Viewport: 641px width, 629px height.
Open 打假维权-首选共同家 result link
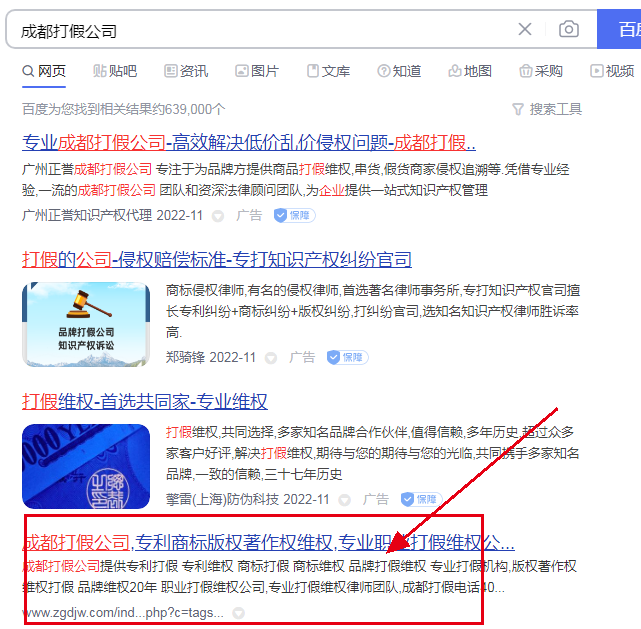(145, 401)
